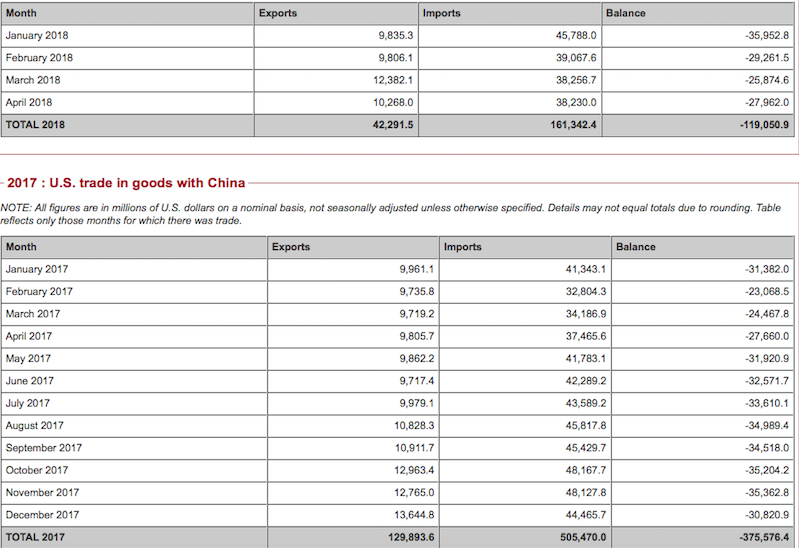Click March 2018 balance -25,874.6

point(767,81)
